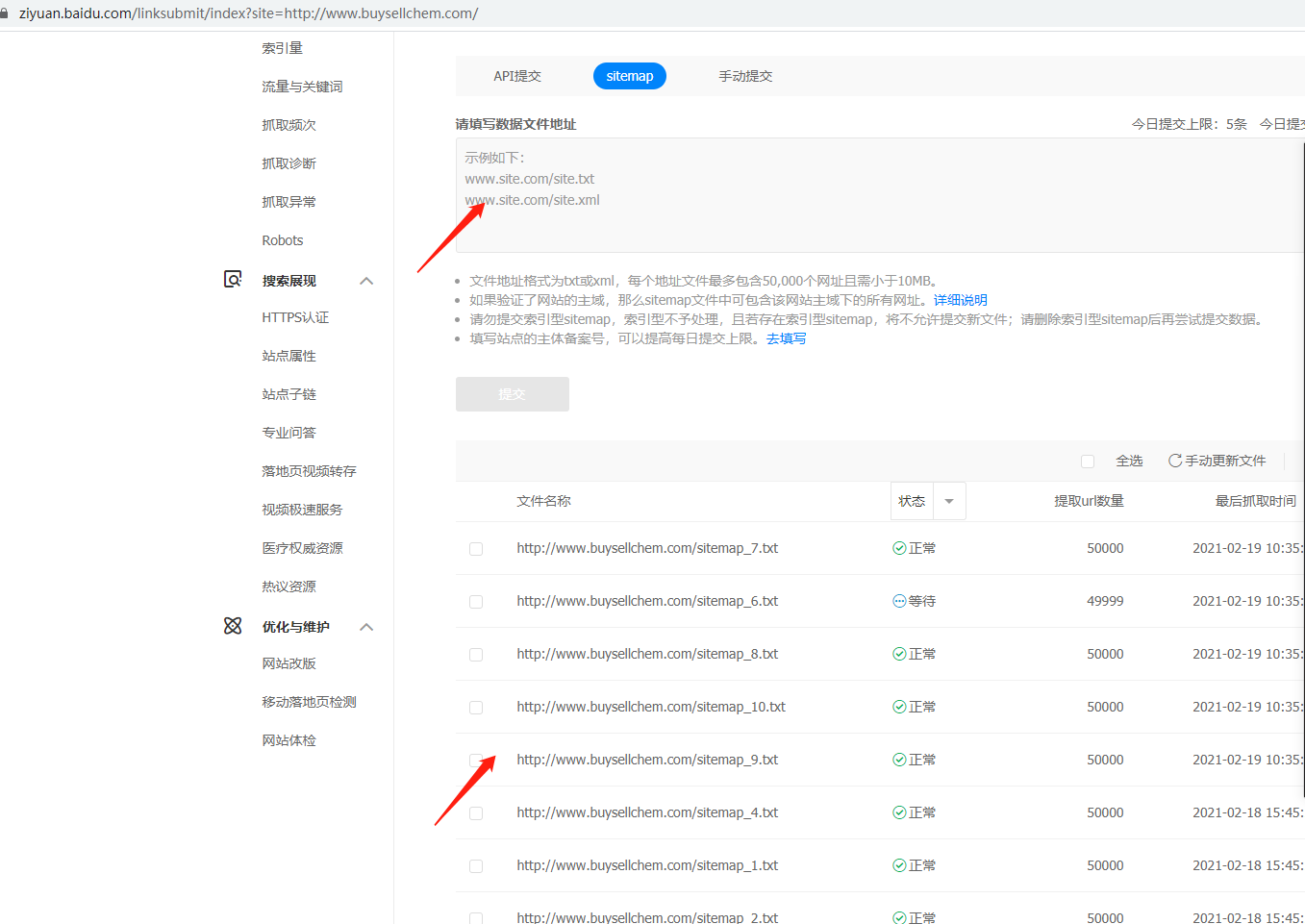Check the box for sitemap_9.txt row
The width and height of the screenshot is (1305, 924).
(476, 761)
